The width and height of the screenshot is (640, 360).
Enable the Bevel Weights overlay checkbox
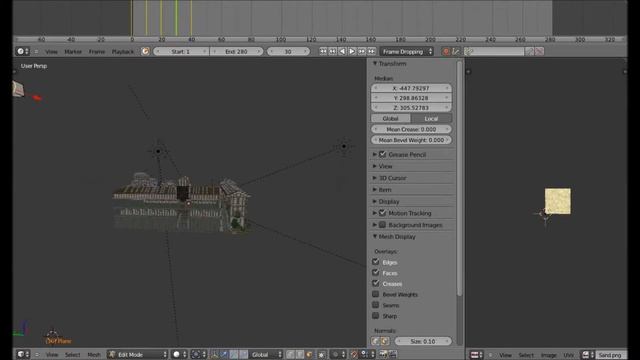[376, 294]
